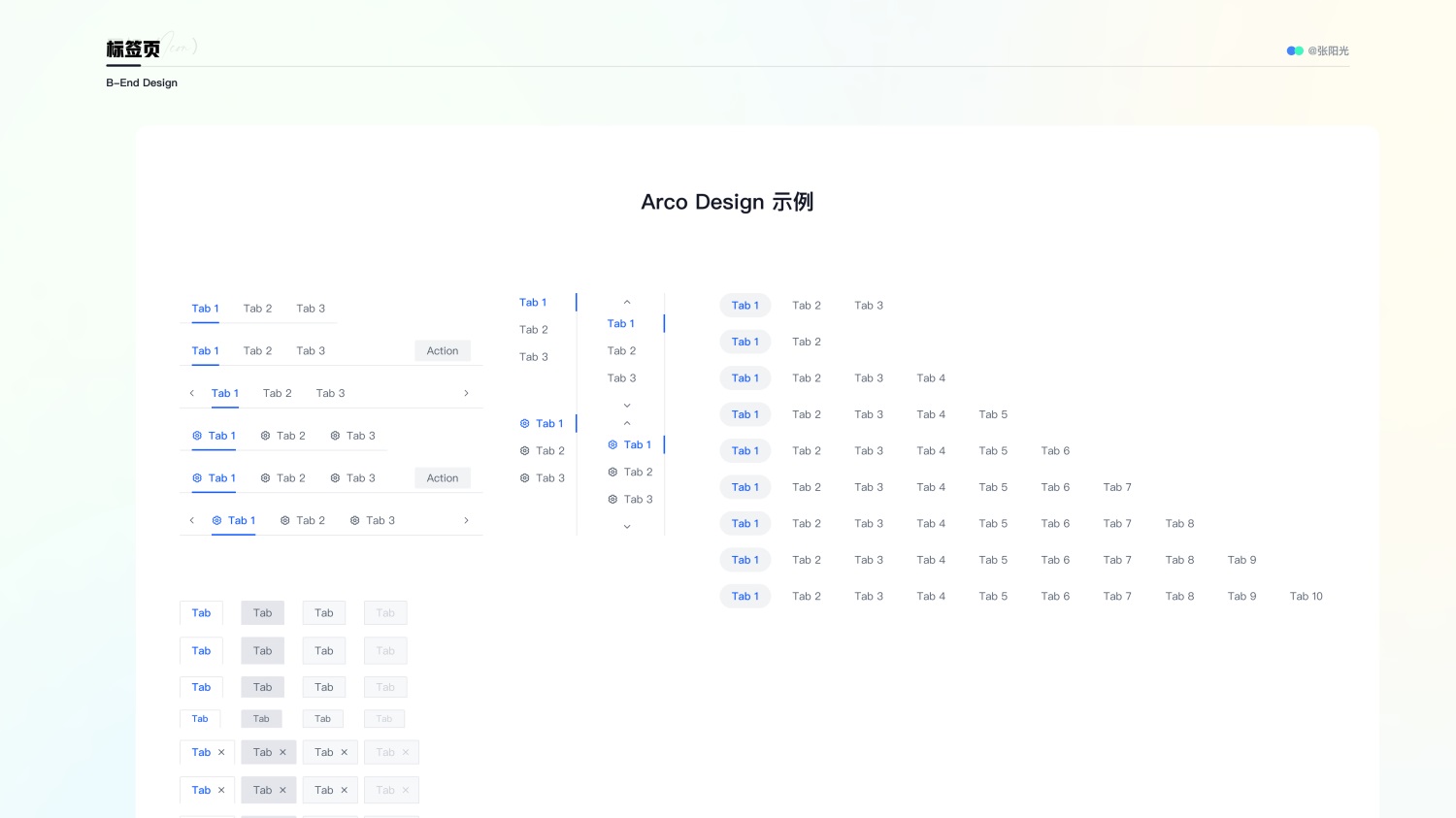Click Tab 2 gear icon in horizontal icon row with scroll arrows
Screen dimensions: 1456x818
284,521
